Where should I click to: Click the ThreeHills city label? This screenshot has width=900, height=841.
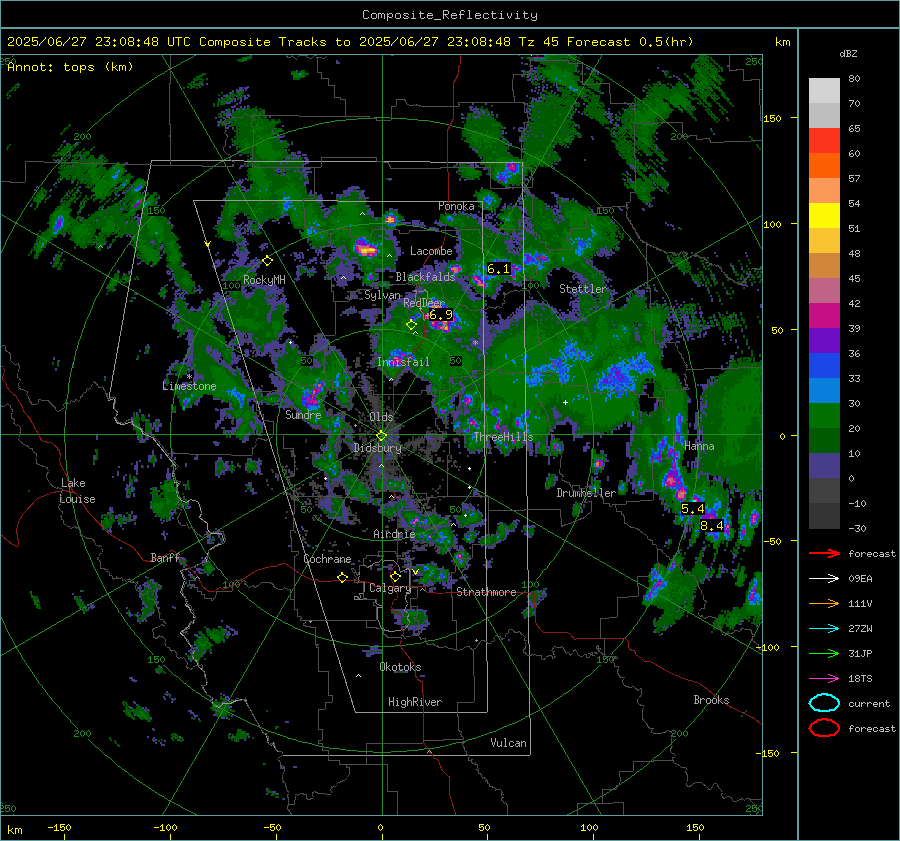[503, 437]
